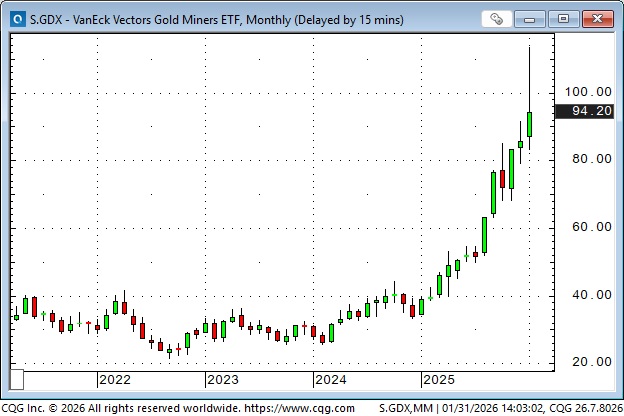This screenshot has height=416, width=624.
Task: Click the latest green candle with long wick
Action: point(529,124)
